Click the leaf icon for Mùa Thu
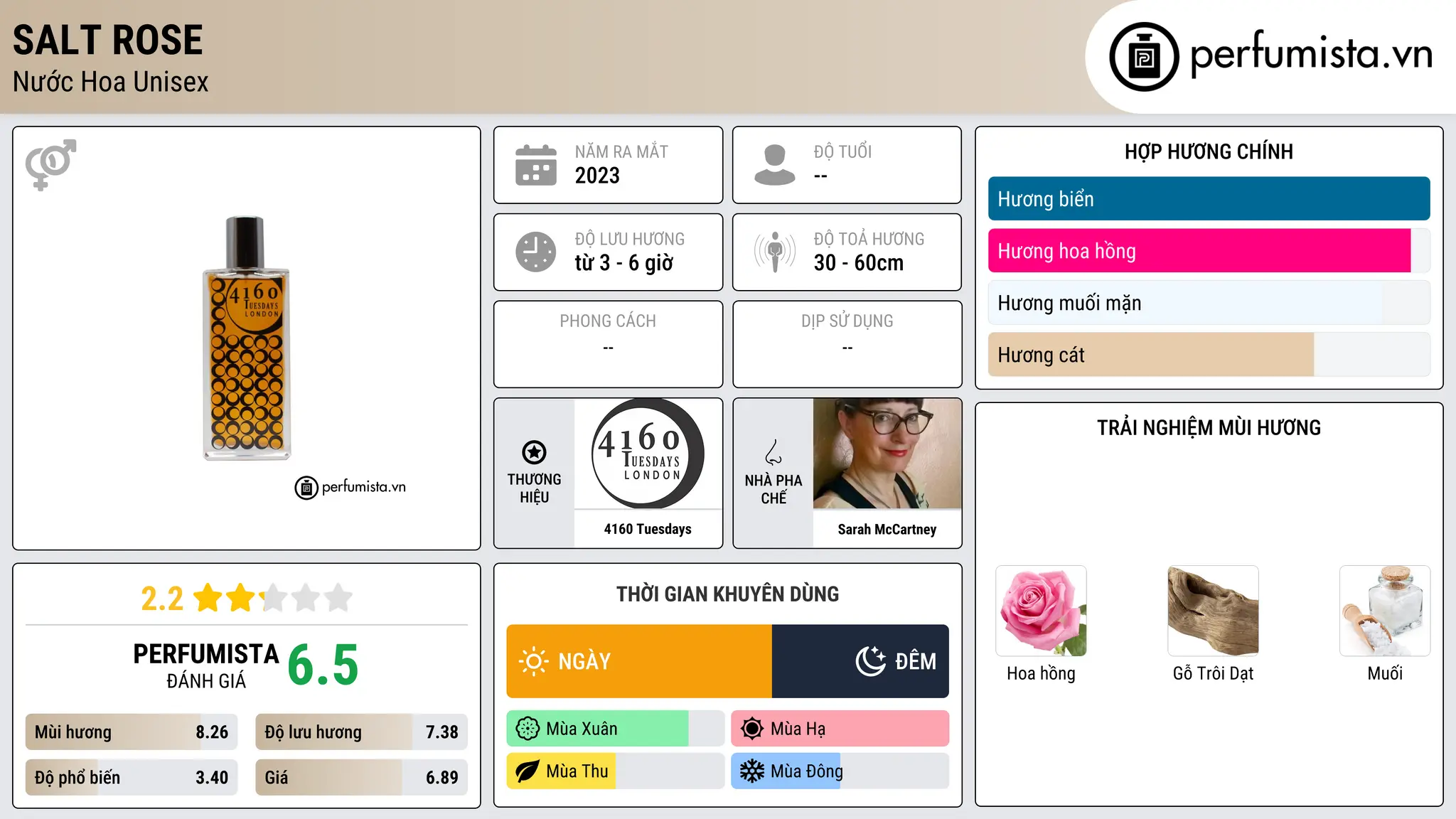The image size is (1456, 819). pos(528,771)
